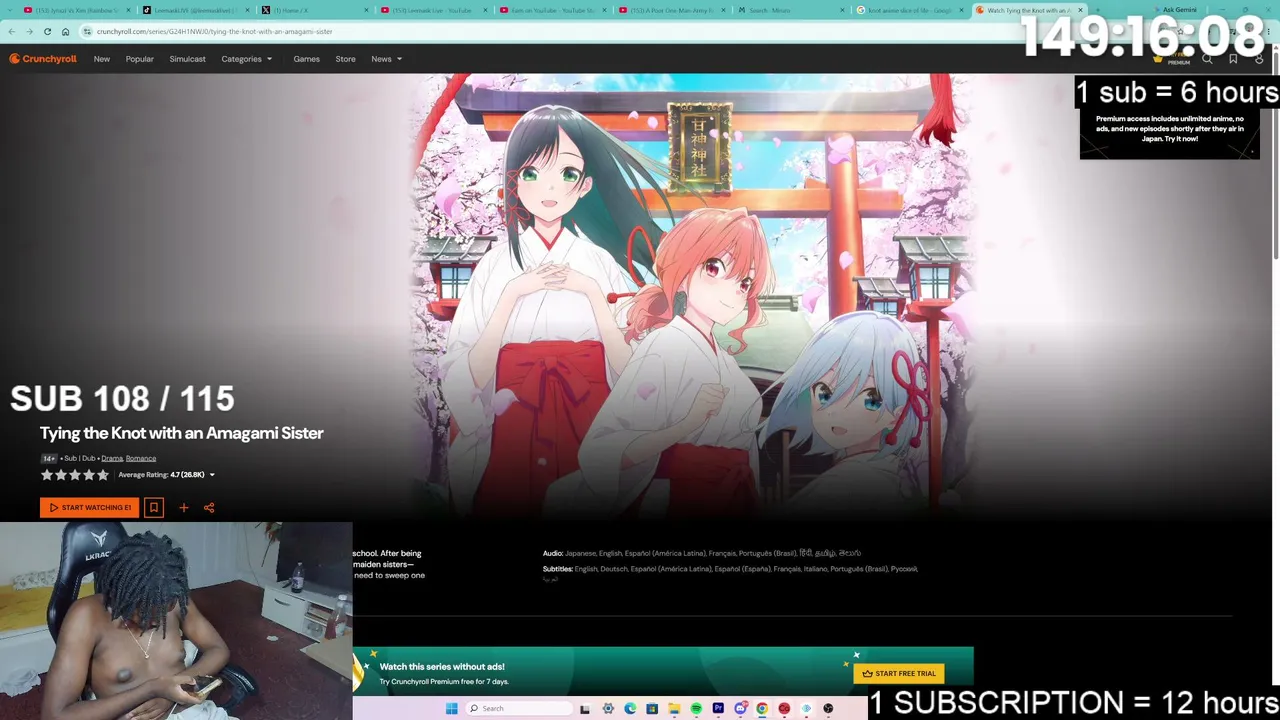Rate the series with the third star

click(75, 475)
